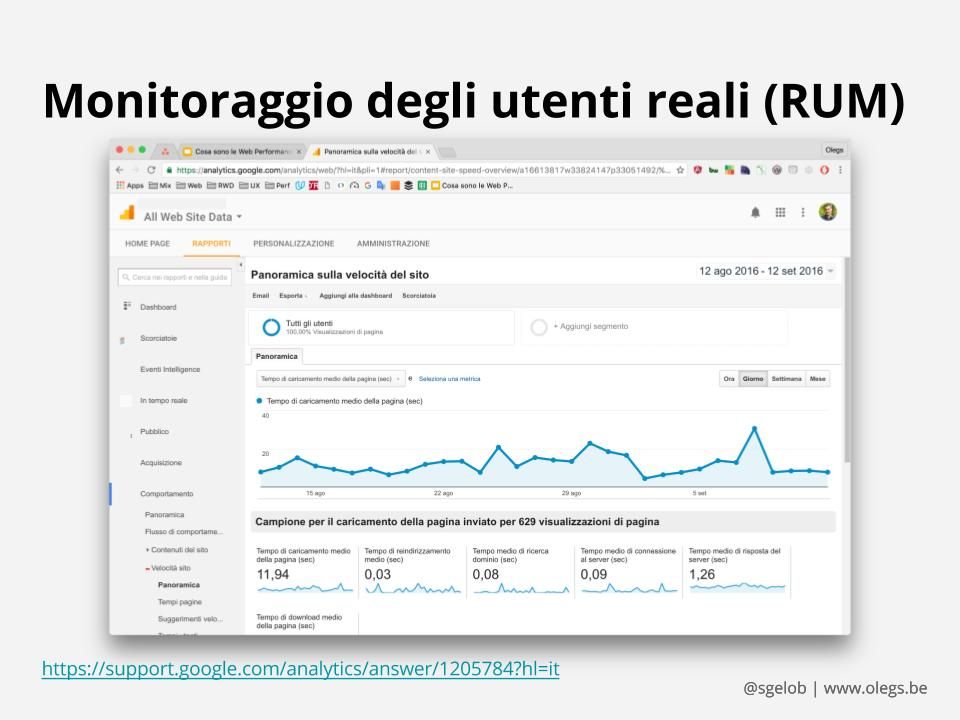
Task: Click the empty 'Aggiungi segmento' circle
Action: coord(539,327)
